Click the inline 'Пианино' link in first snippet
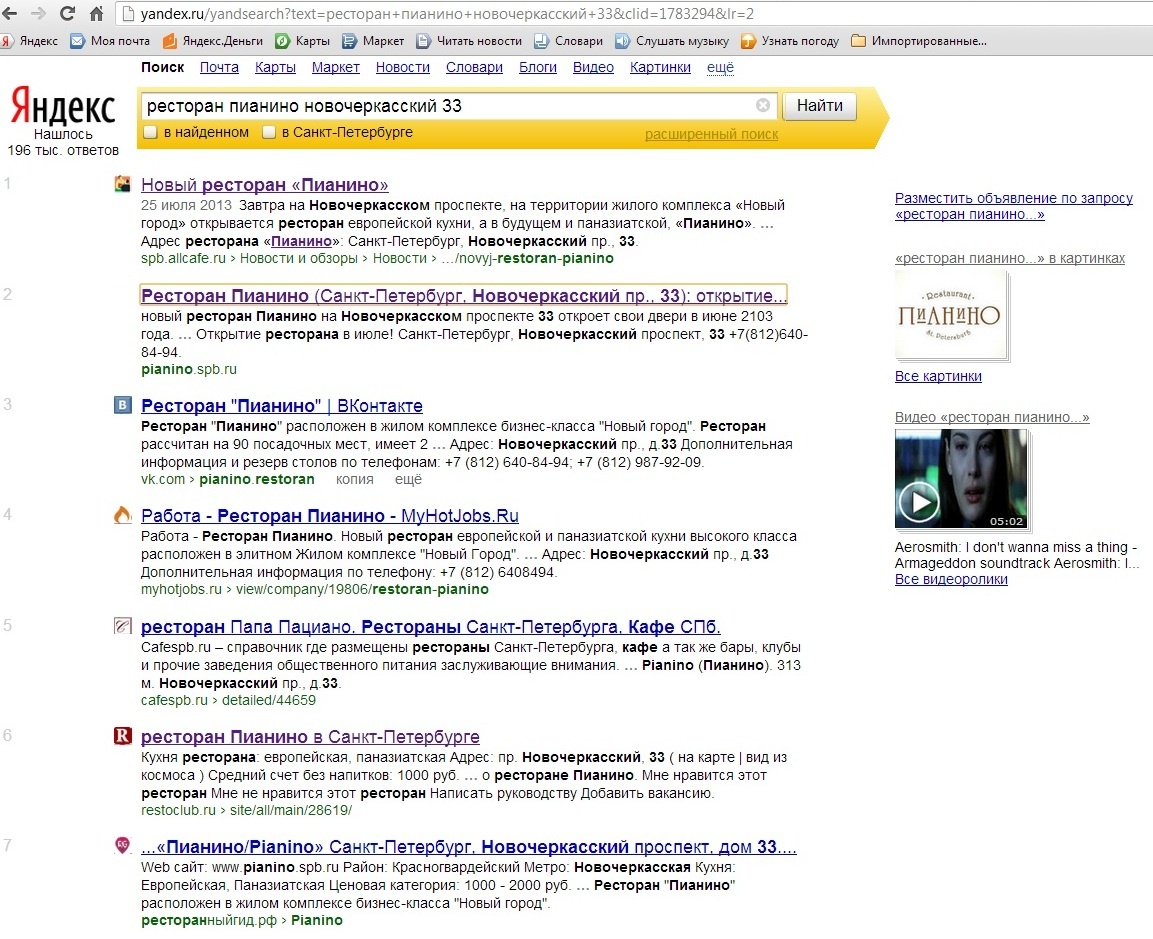 point(301,241)
